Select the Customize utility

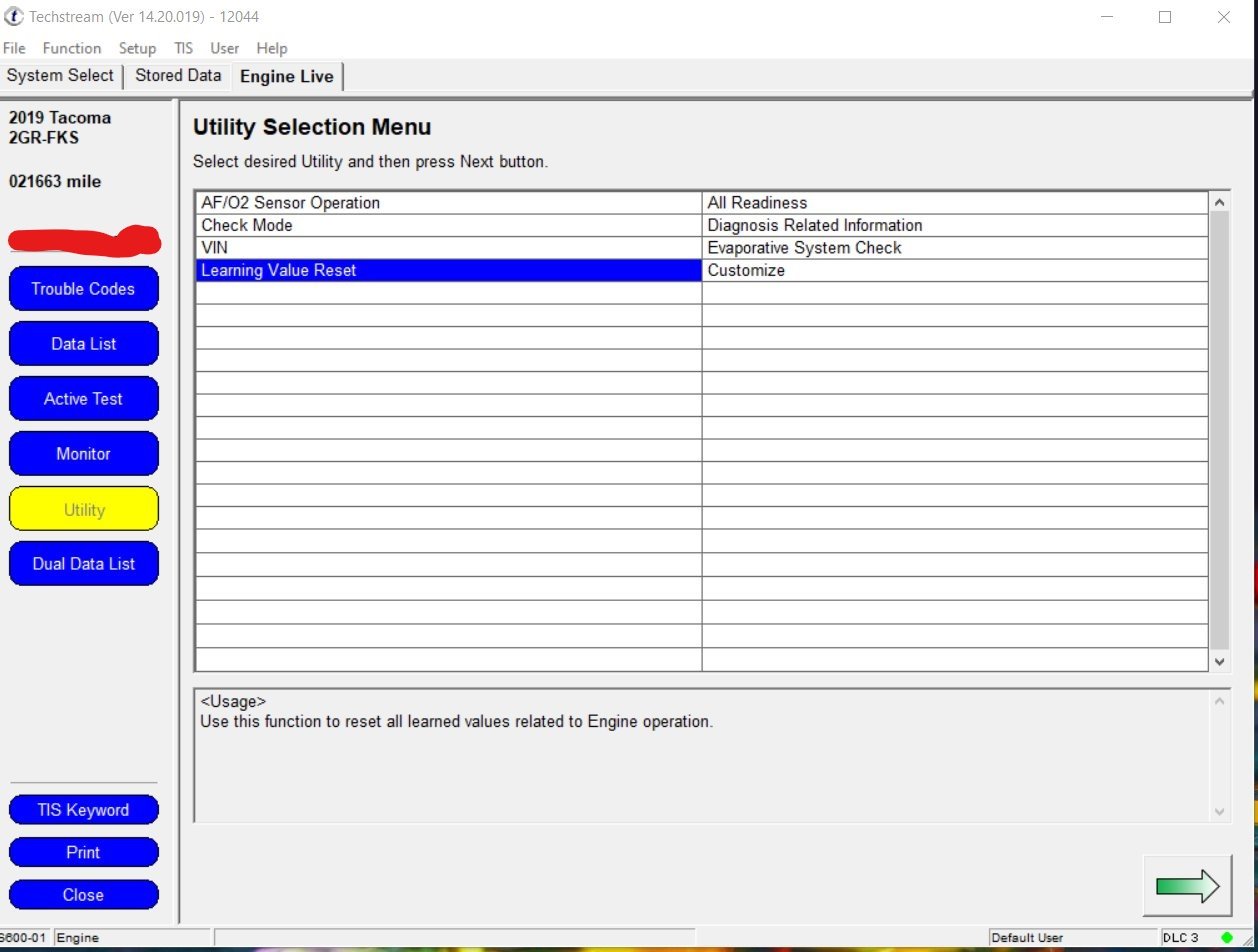(x=955, y=271)
